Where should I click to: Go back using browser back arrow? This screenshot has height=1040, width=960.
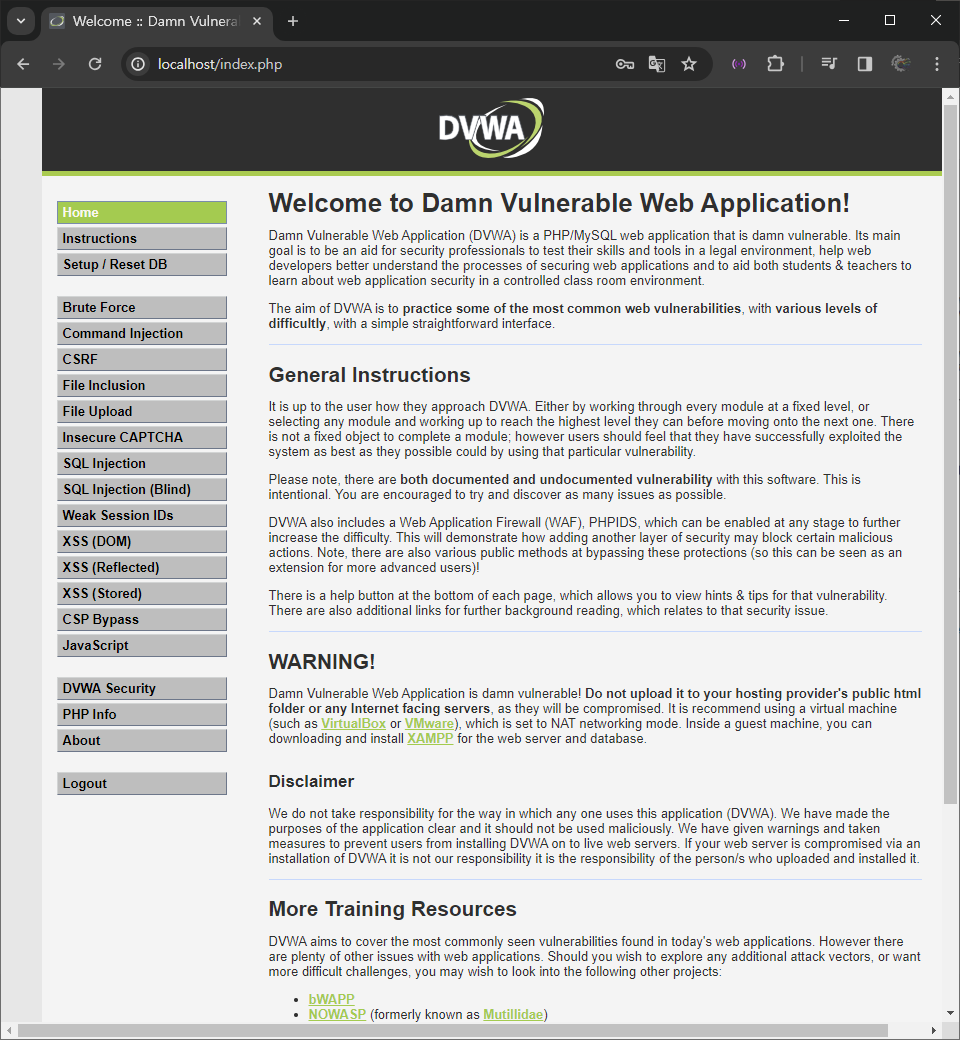[23, 64]
